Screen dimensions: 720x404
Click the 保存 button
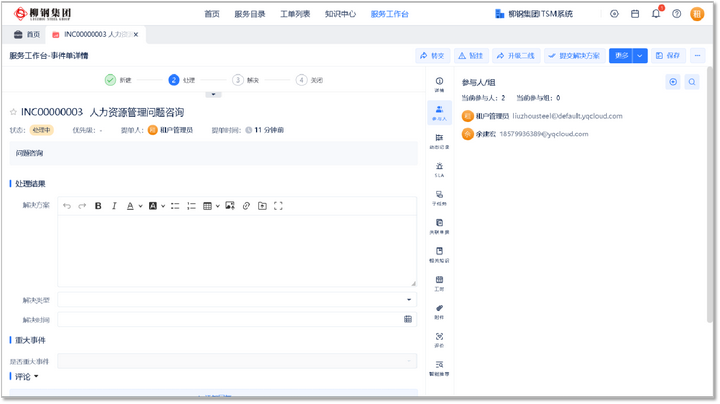667,55
